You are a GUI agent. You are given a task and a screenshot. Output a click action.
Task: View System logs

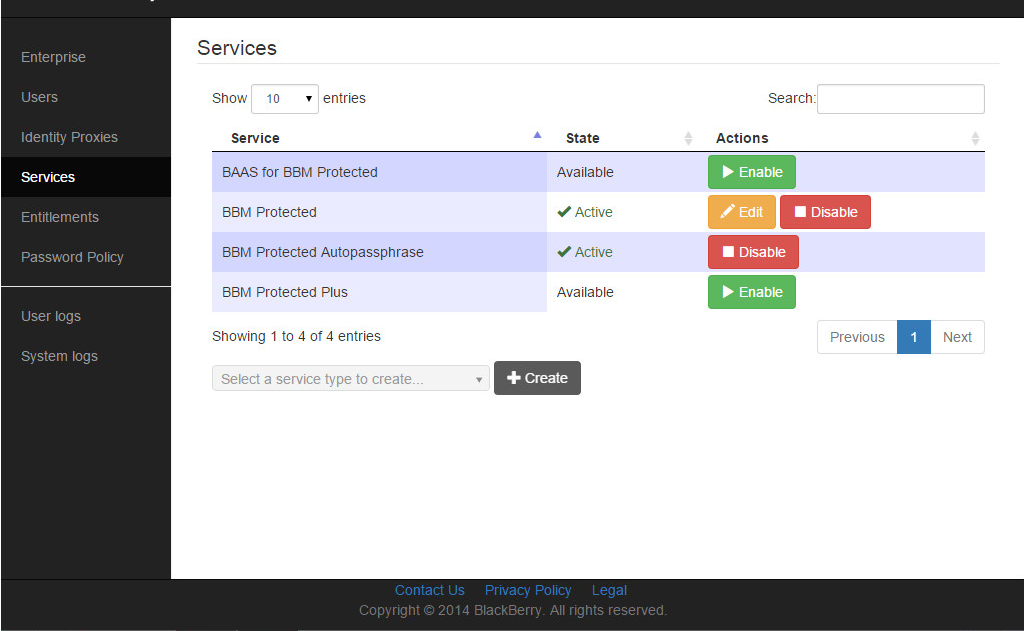pyautogui.click(x=59, y=356)
